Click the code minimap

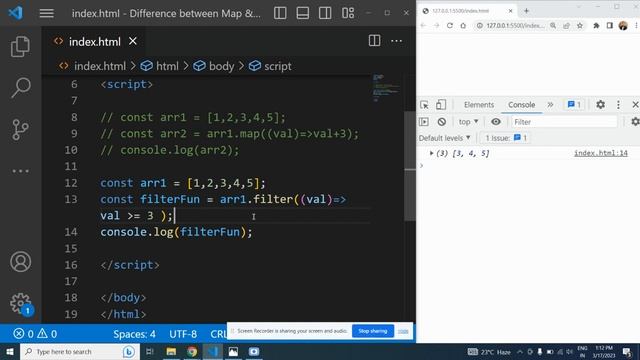point(385,88)
